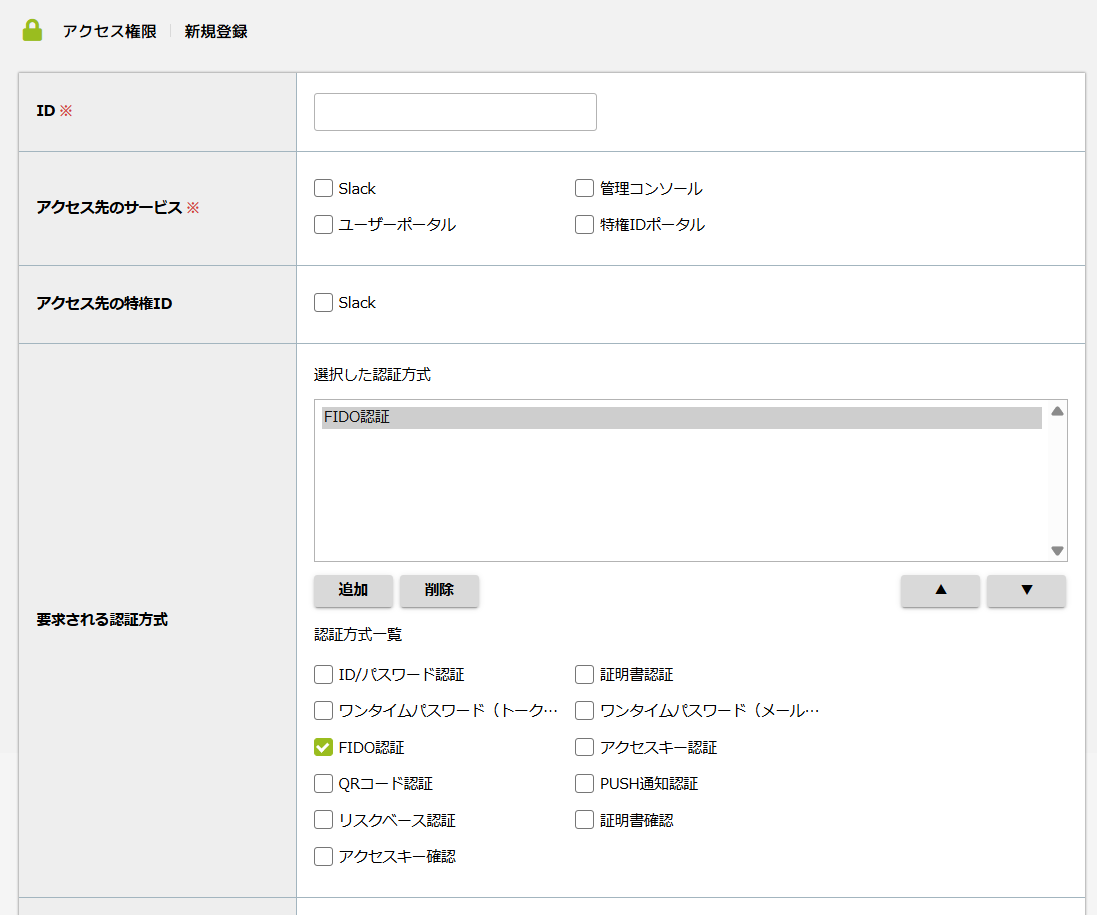Click the 要求される認証方式 row label
This screenshot has height=915, width=1097.
click(102, 620)
